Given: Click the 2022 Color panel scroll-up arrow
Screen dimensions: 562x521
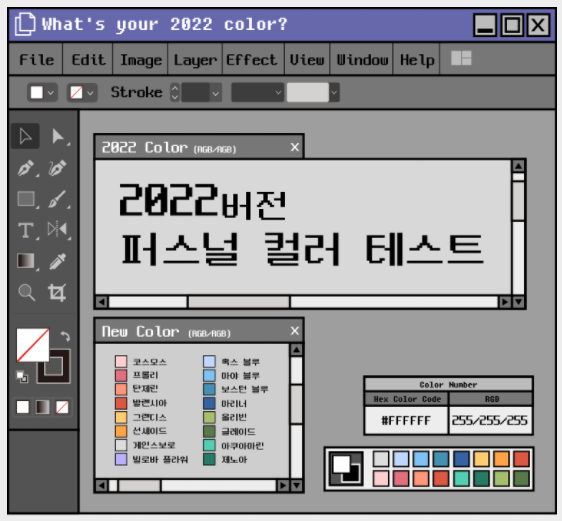Looking at the screenshot, I should (x=518, y=166).
